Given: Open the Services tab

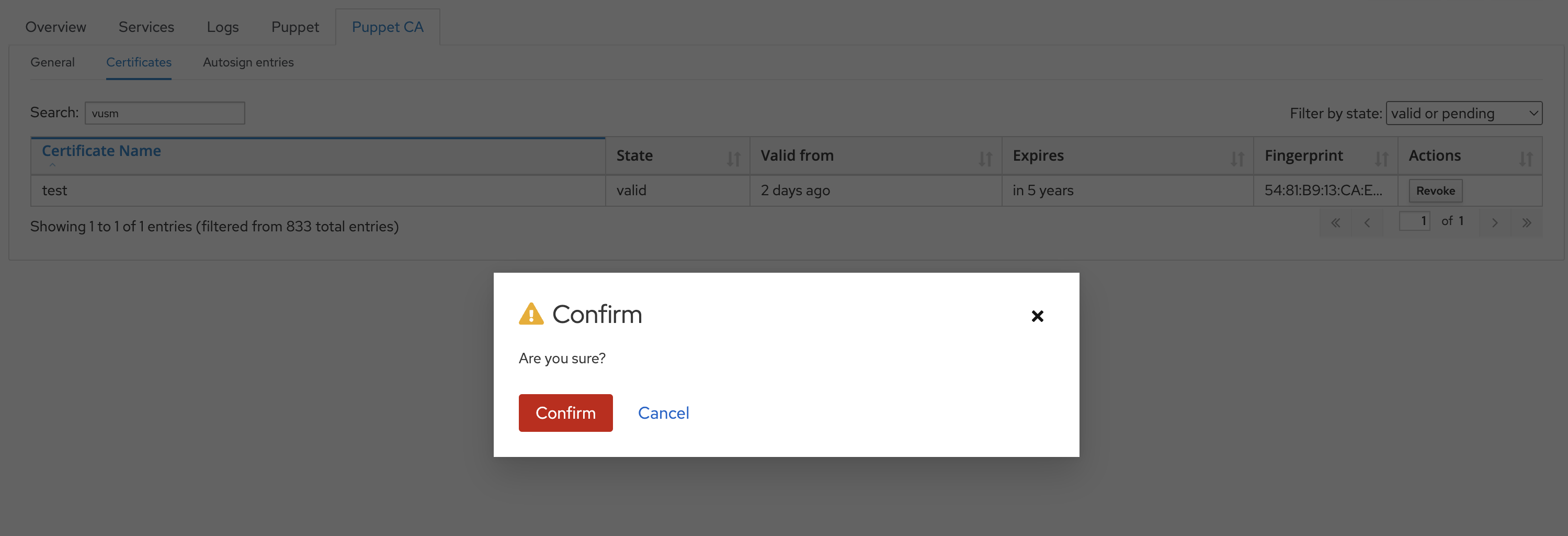Looking at the screenshot, I should point(146,27).
